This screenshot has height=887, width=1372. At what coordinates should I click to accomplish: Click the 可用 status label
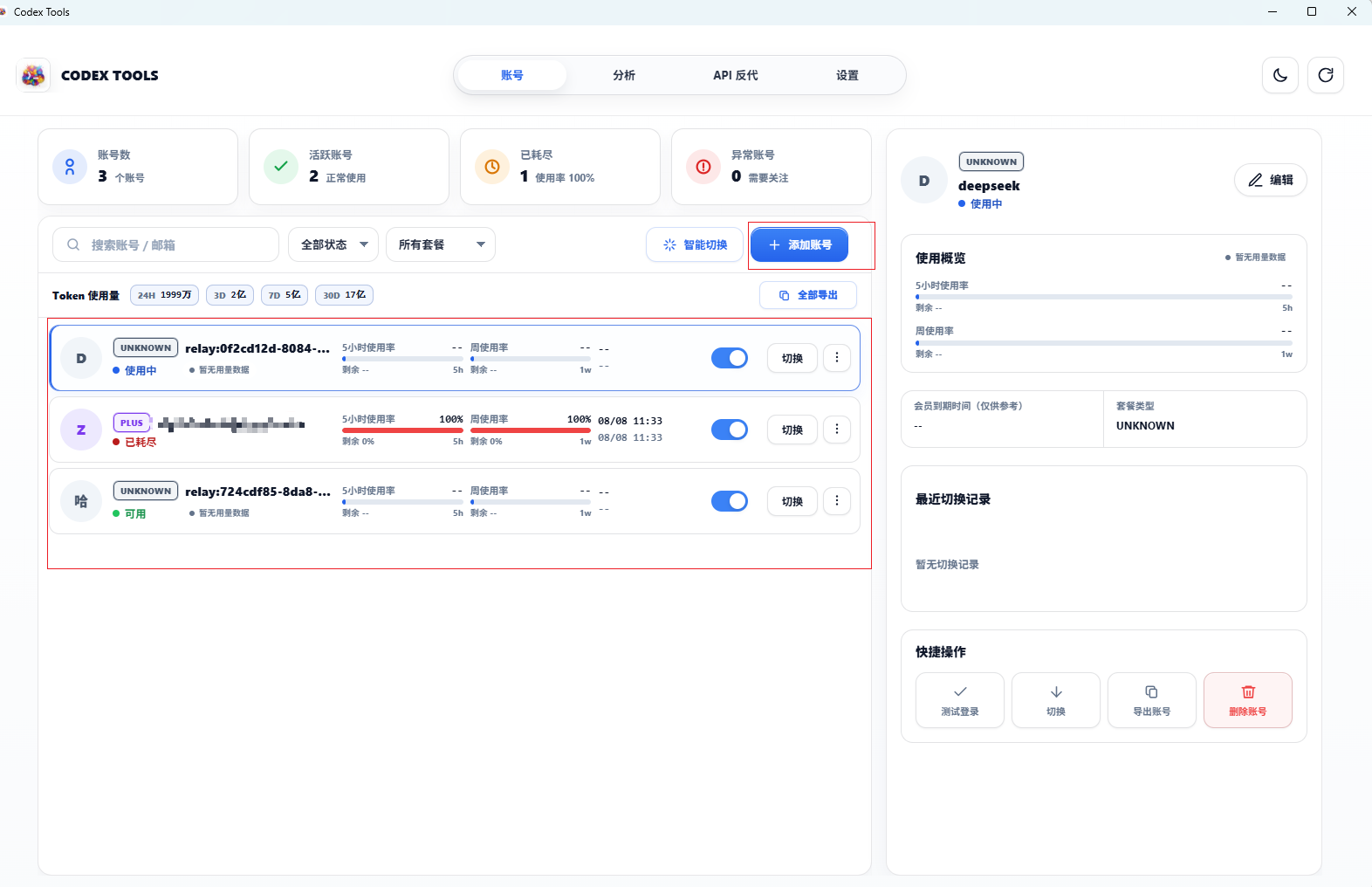[129, 514]
